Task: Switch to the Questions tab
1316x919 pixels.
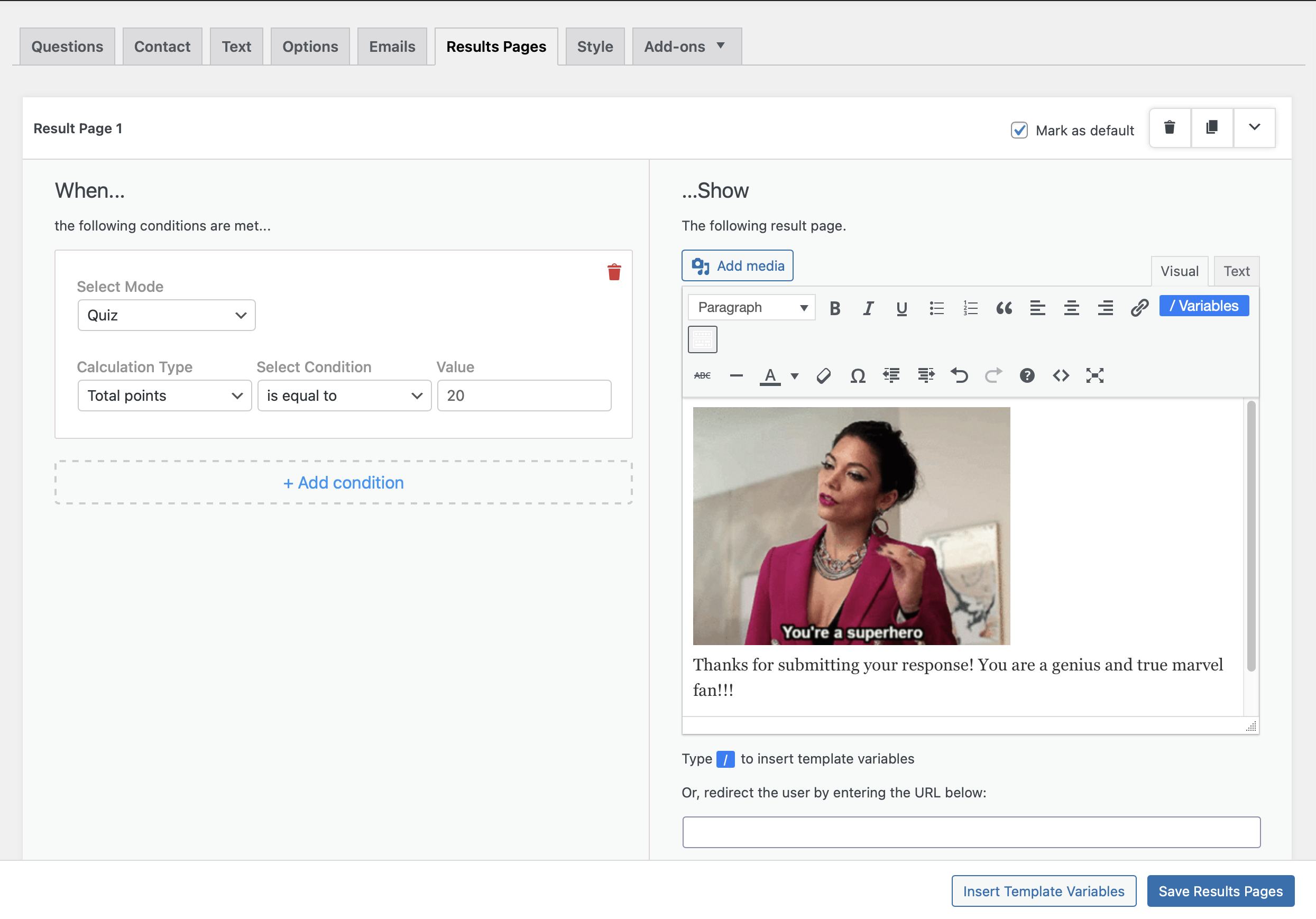Action: coord(66,46)
